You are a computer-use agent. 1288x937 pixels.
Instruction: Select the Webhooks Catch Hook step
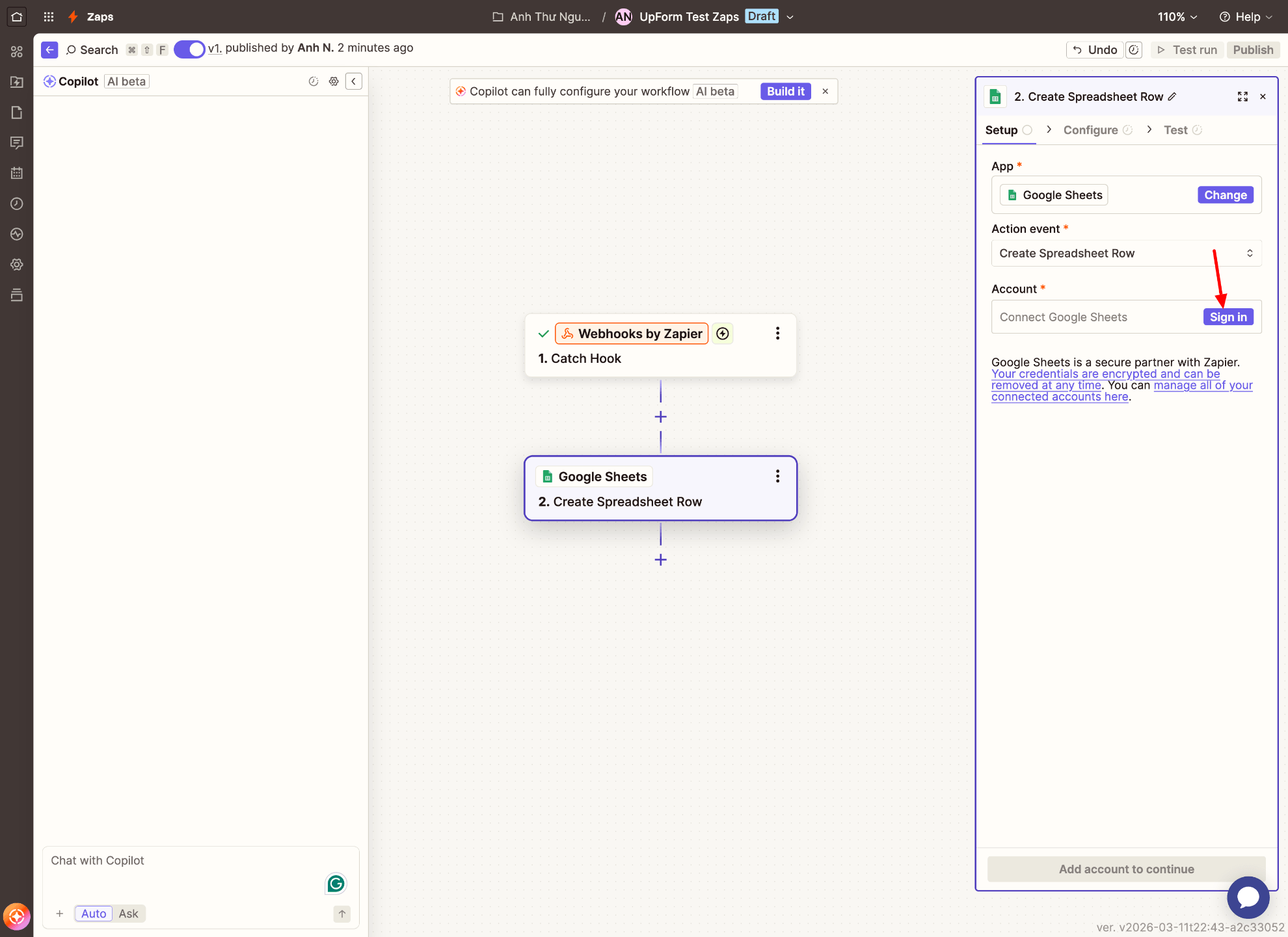[x=661, y=345]
